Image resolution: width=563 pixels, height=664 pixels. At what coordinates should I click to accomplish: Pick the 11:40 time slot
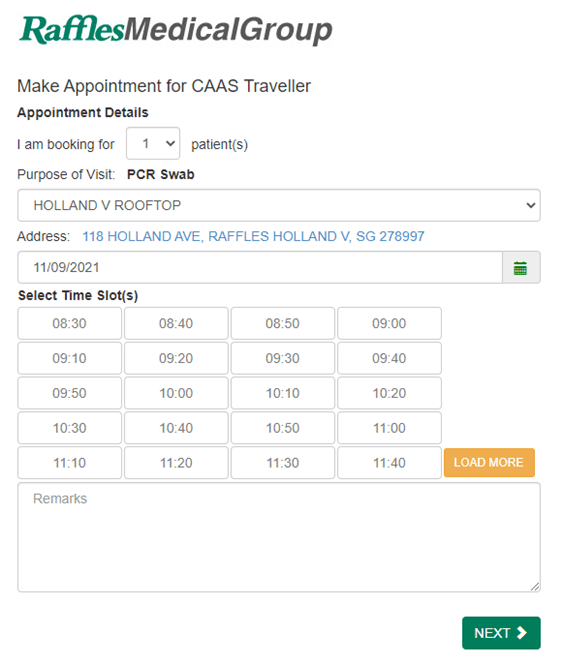[389, 463]
